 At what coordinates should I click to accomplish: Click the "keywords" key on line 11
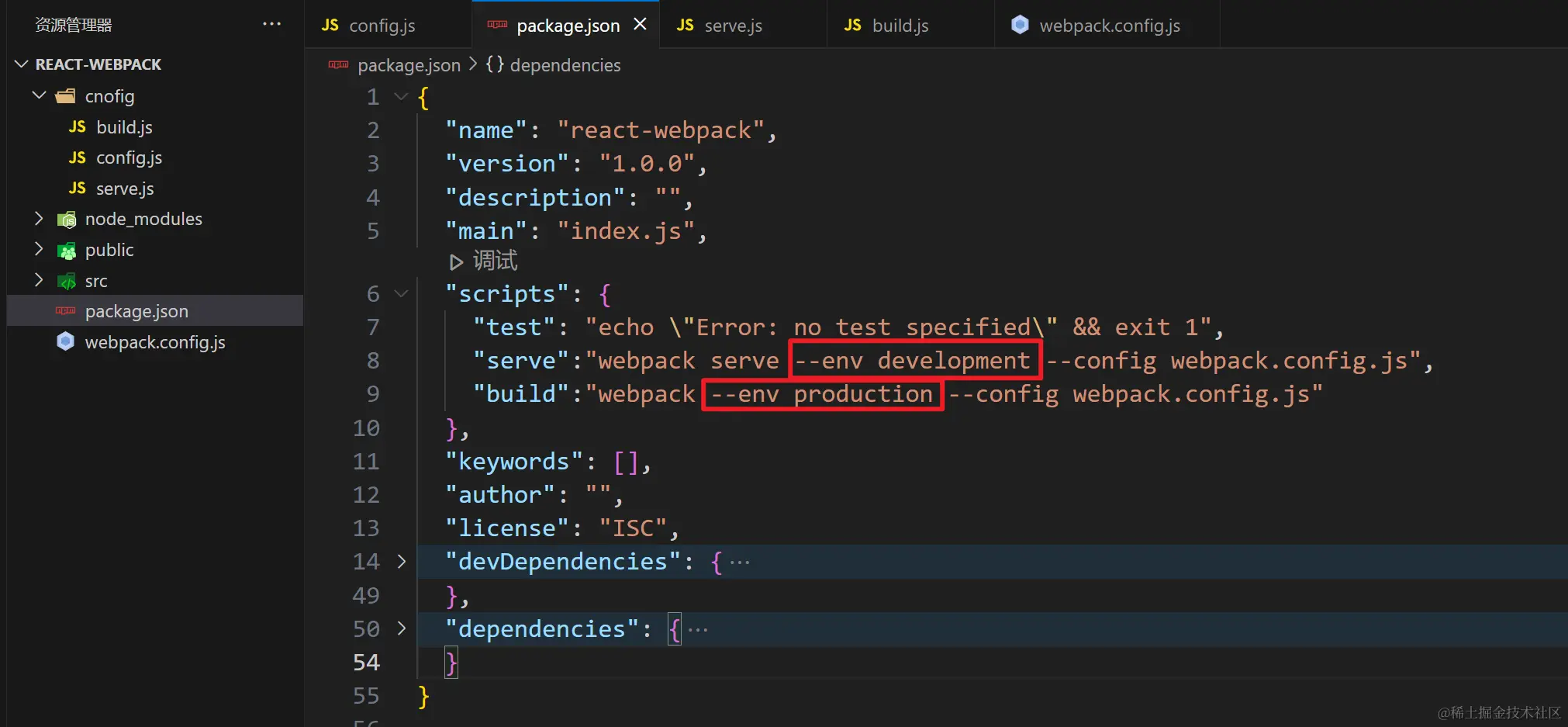[x=514, y=462]
